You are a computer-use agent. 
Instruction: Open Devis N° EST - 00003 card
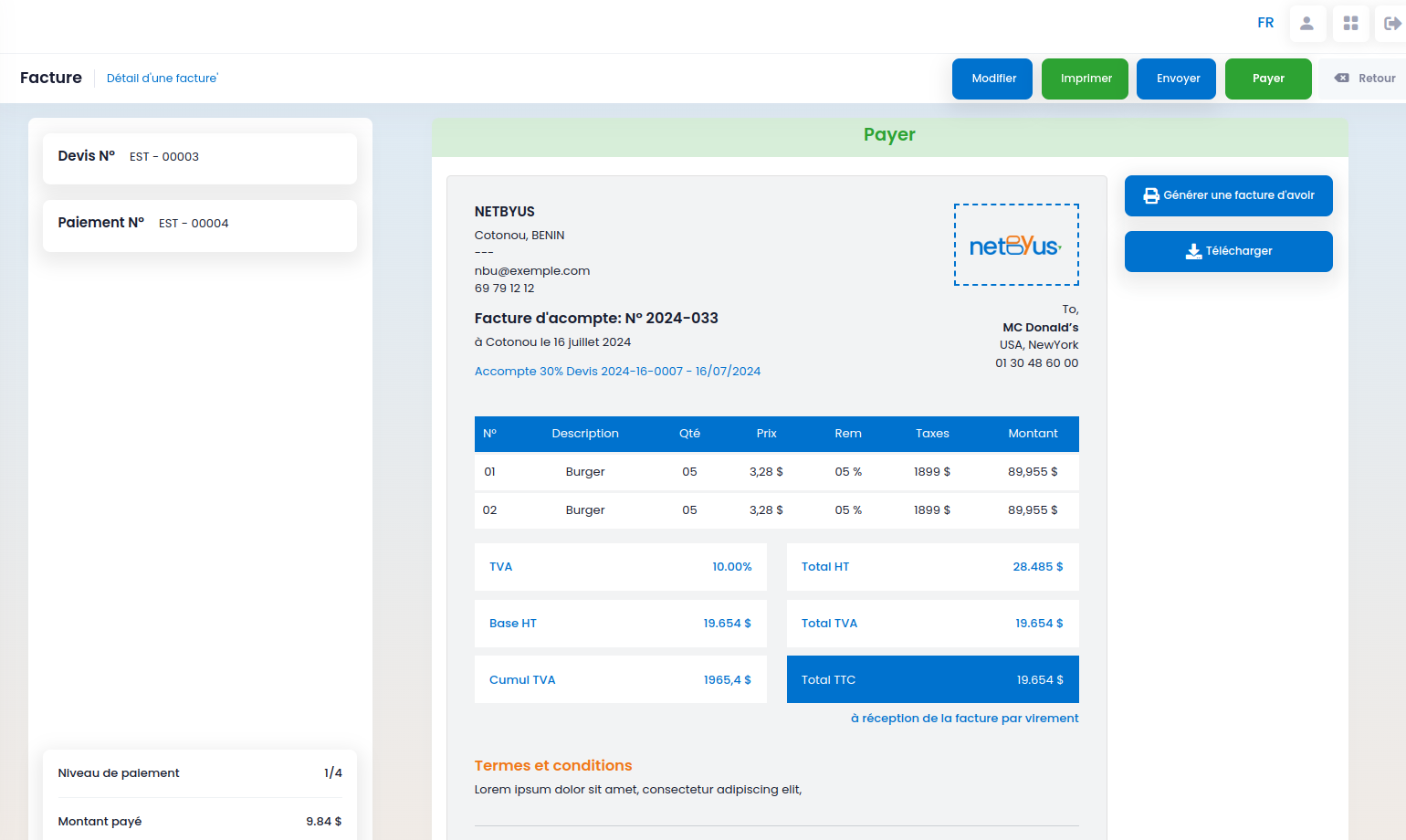pyautogui.click(x=200, y=159)
